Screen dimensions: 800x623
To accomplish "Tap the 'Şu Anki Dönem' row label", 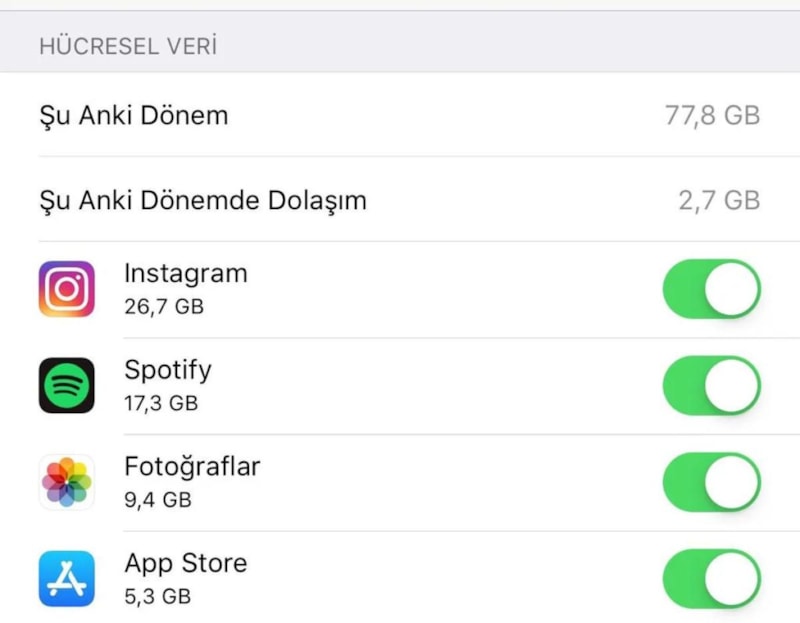I will [133, 115].
